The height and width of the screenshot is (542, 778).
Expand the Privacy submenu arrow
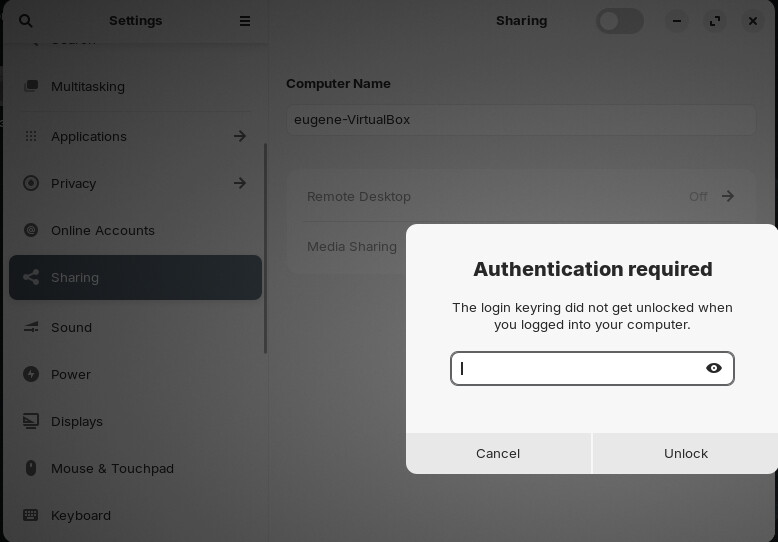tap(240, 183)
